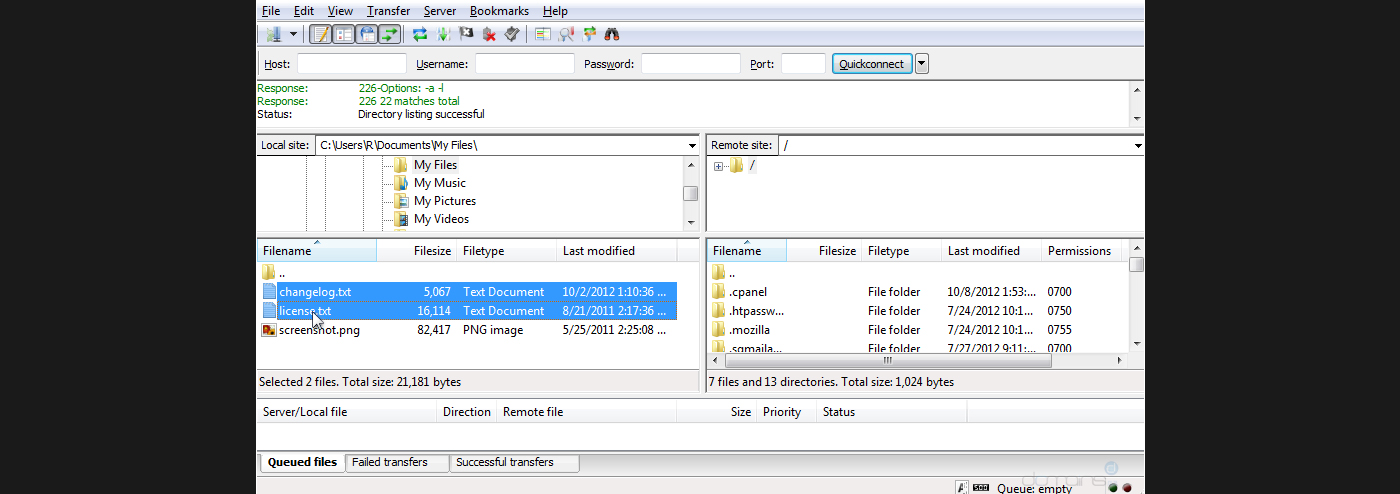The image size is (1400, 494).
Task: Click the Username input field
Action: tap(525, 64)
